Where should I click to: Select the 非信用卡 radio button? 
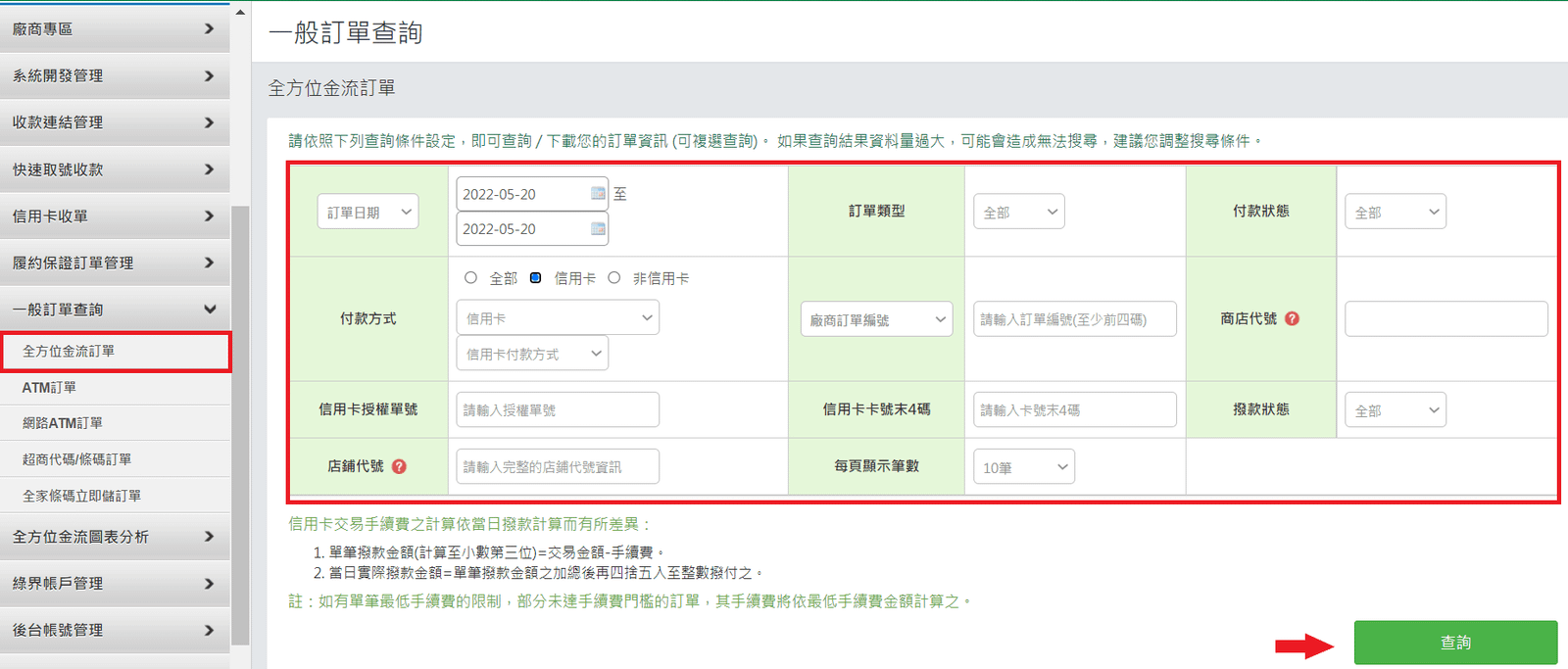pos(613,278)
